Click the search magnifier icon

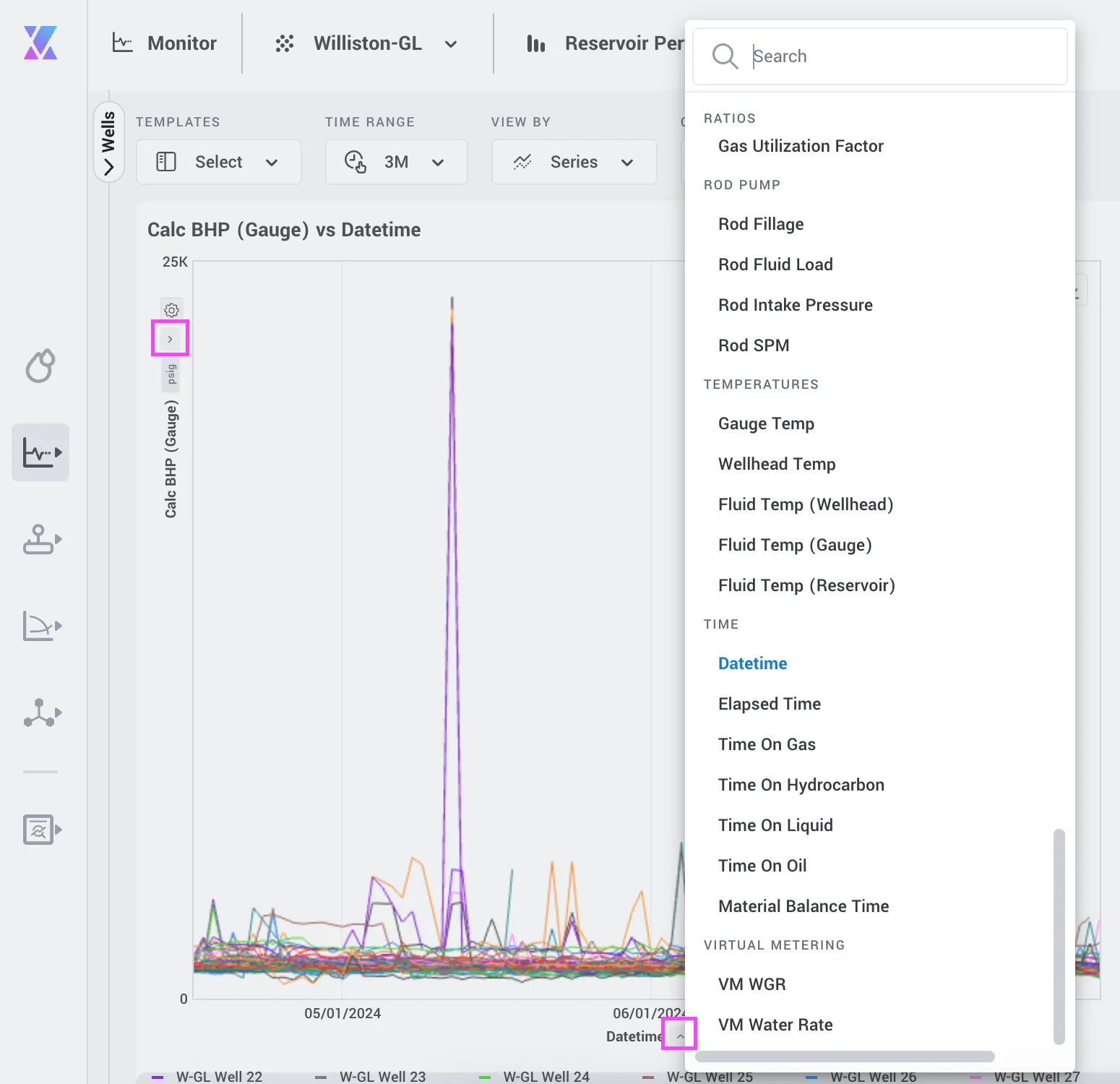(725, 56)
